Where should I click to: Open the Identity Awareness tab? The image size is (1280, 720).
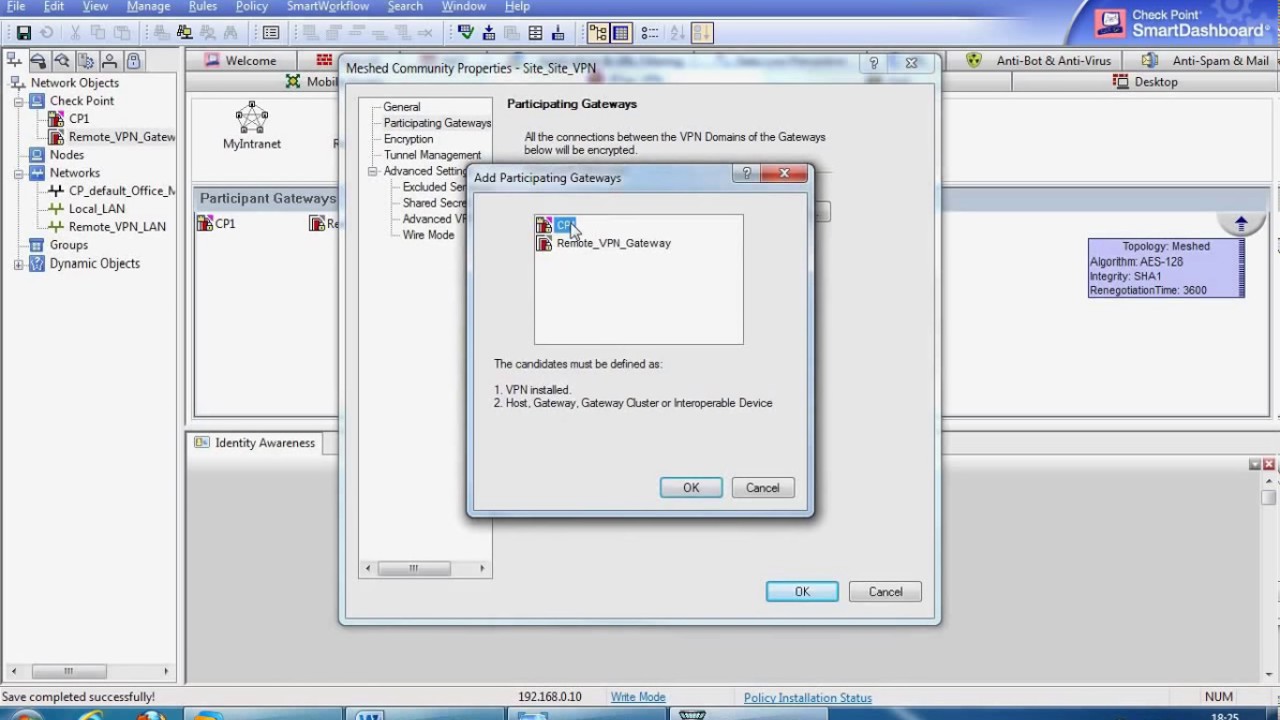coord(254,443)
